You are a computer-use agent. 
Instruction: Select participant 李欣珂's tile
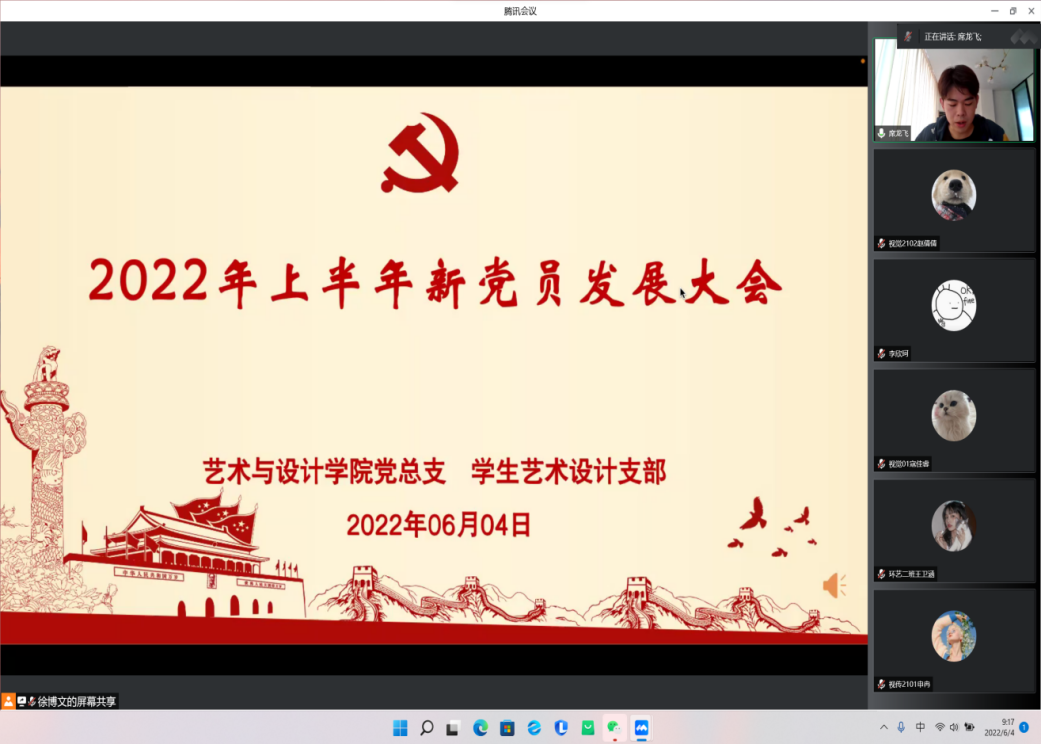pos(954,309)
